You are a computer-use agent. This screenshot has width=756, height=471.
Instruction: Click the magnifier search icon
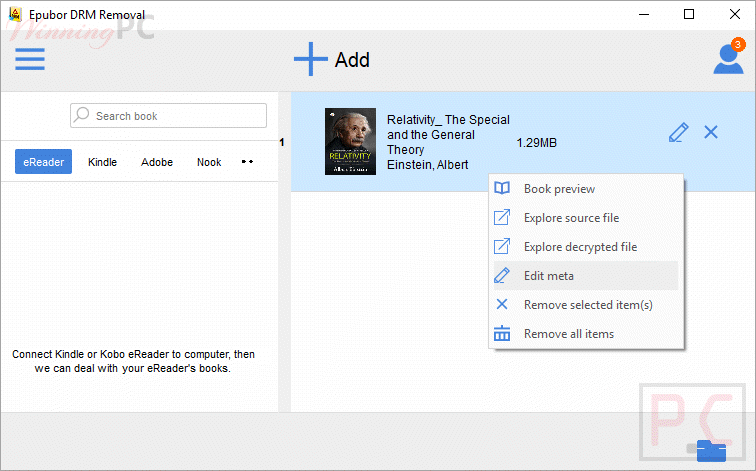pyautogui.click(x=82, y=115)
